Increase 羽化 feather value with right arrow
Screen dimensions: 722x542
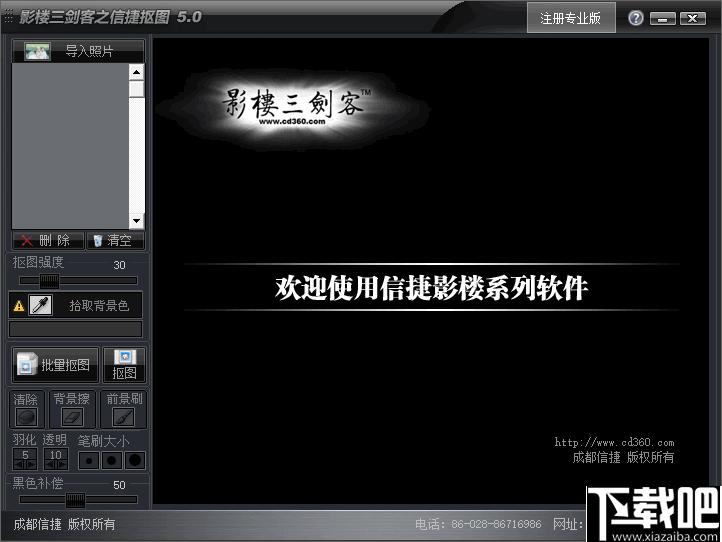(x=31, y=465)
